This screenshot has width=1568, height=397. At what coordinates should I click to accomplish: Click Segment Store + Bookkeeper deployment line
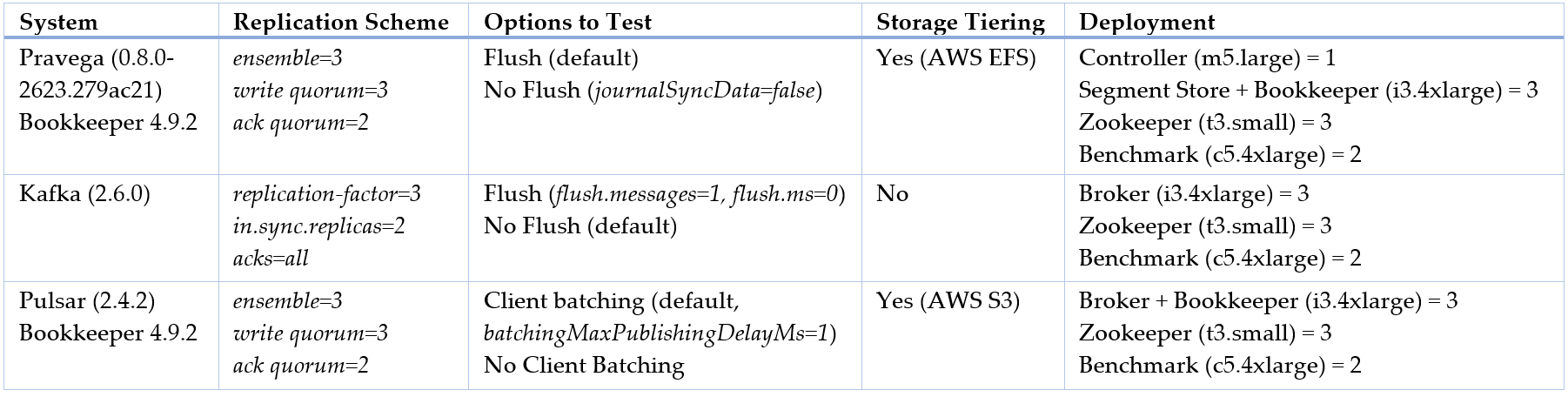[x=1308, y=91]
